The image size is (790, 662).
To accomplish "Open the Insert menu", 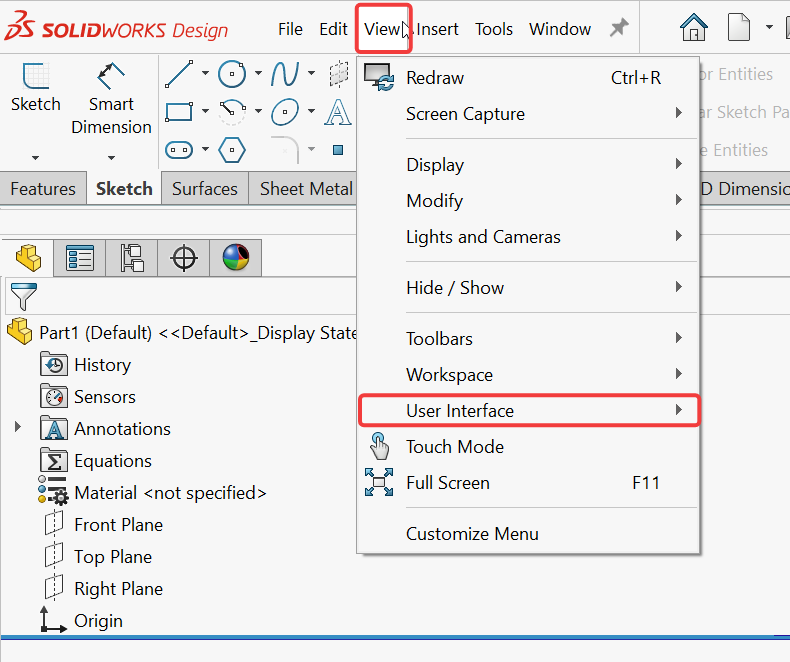I will 437,29.
